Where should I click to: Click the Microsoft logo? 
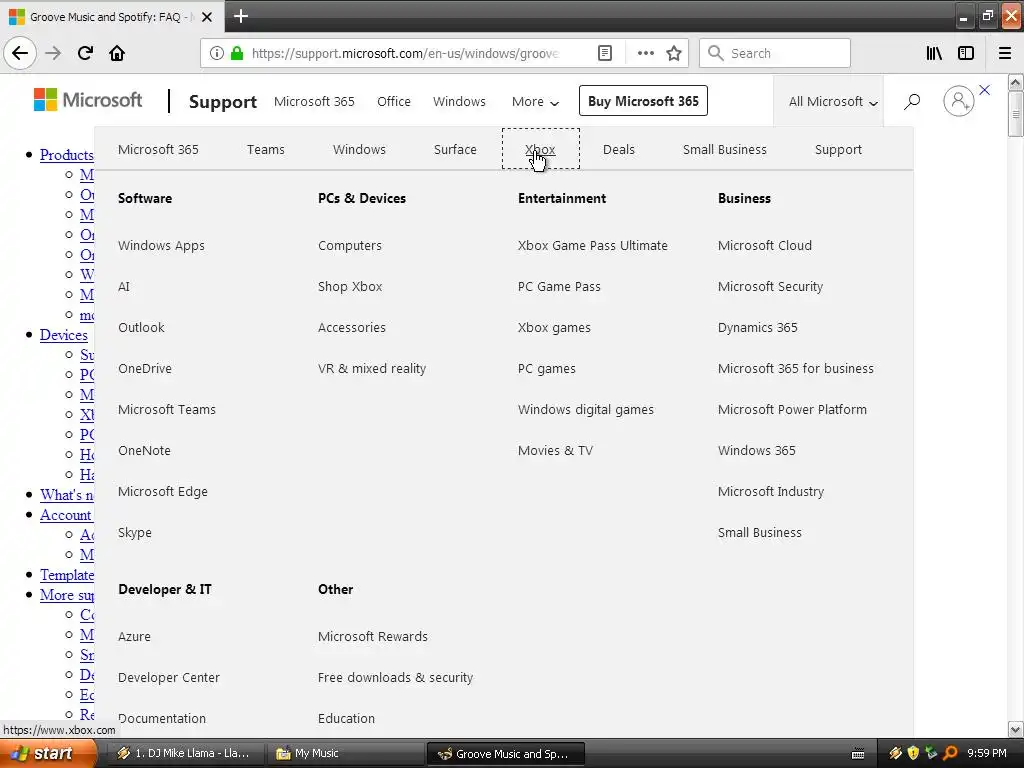coord(88,100)
